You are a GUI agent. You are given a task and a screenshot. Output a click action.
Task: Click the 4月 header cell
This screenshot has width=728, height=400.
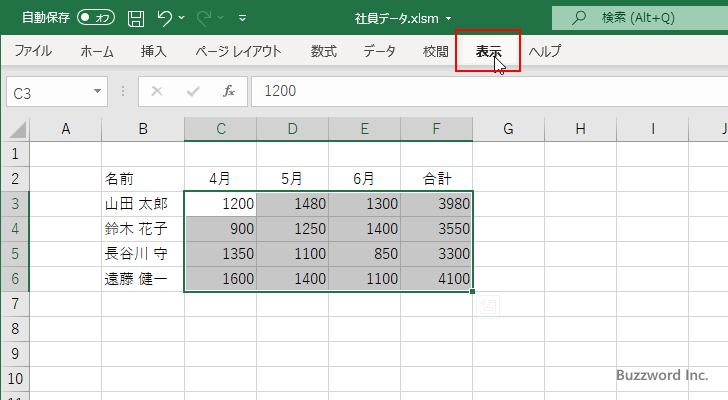point(221,179)
